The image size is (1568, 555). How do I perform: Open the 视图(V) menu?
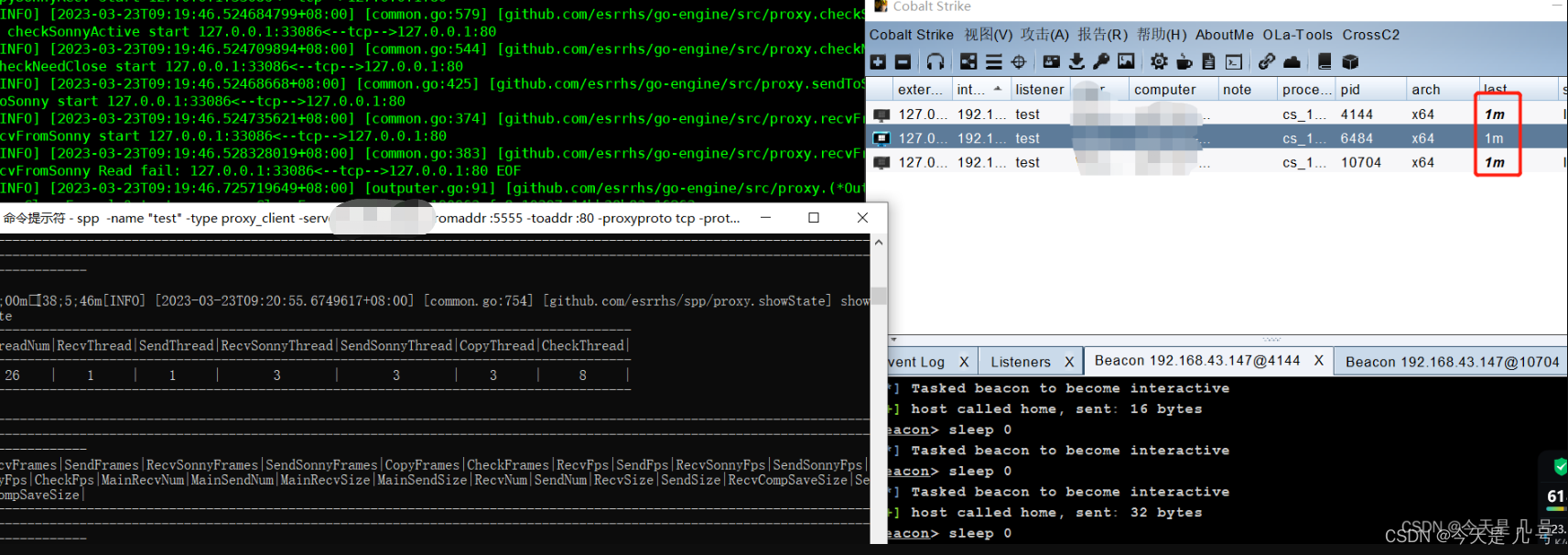coord(988,35)
